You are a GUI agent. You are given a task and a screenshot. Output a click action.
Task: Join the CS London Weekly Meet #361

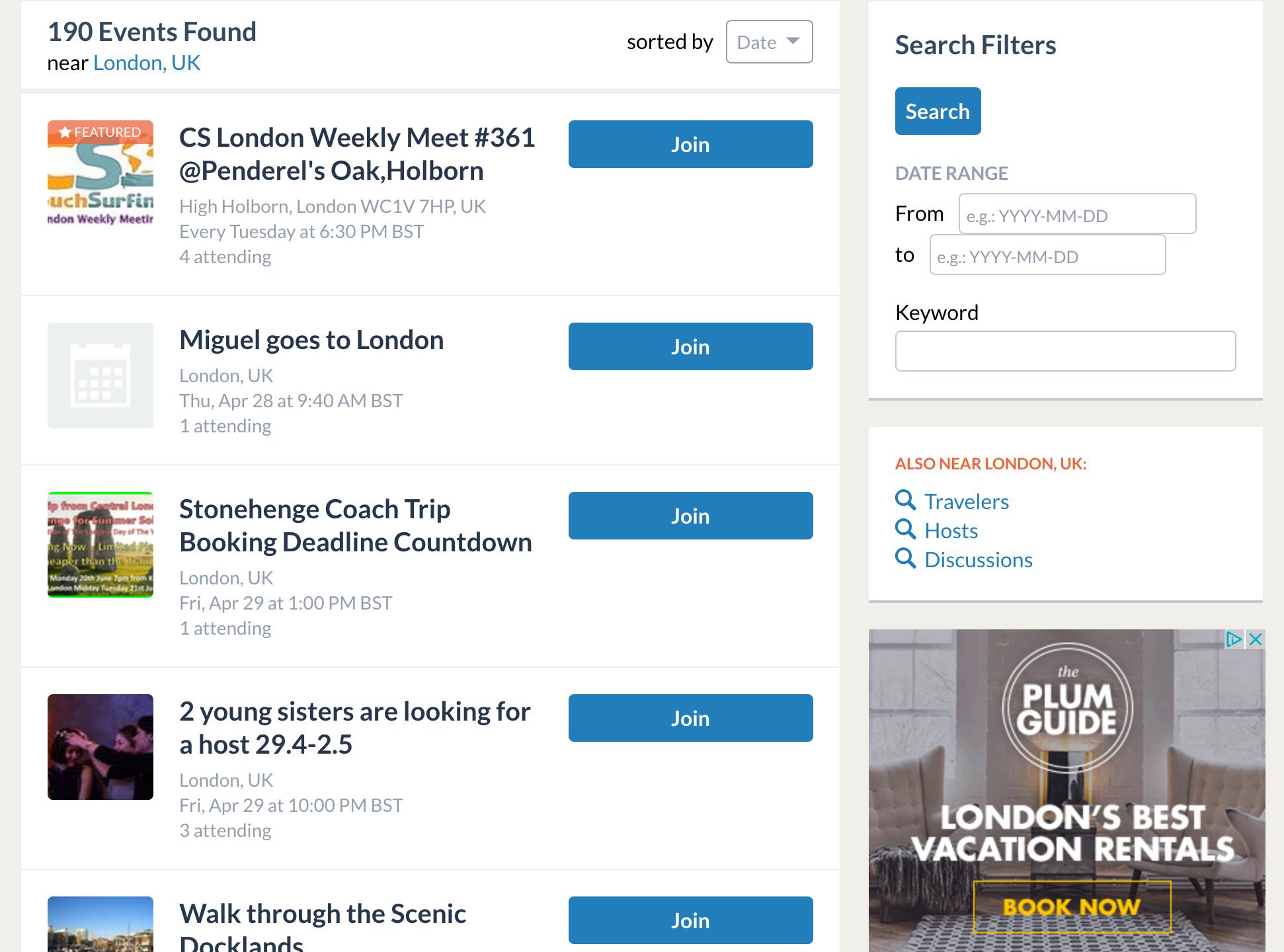coord(690,144)
